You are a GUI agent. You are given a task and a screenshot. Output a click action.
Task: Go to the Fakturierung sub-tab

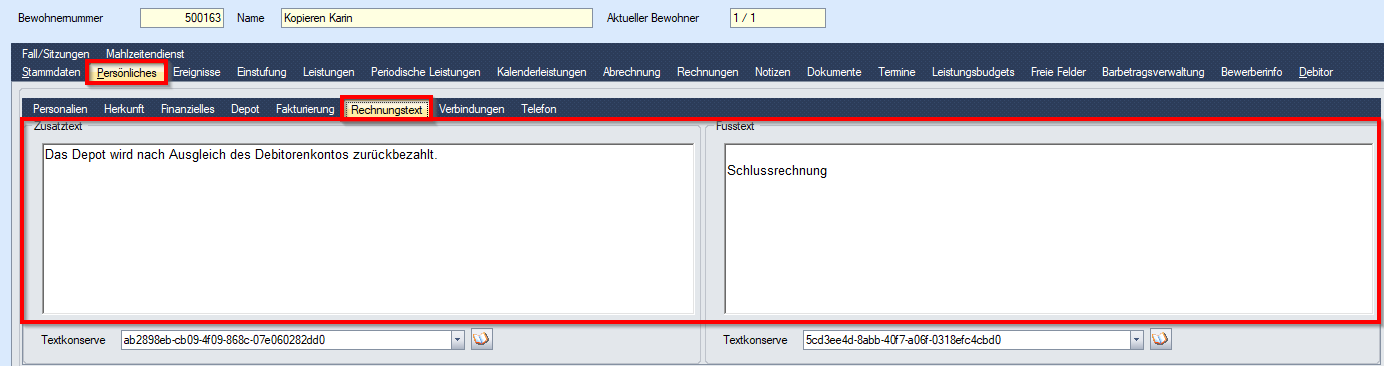[x=304, y=109]
